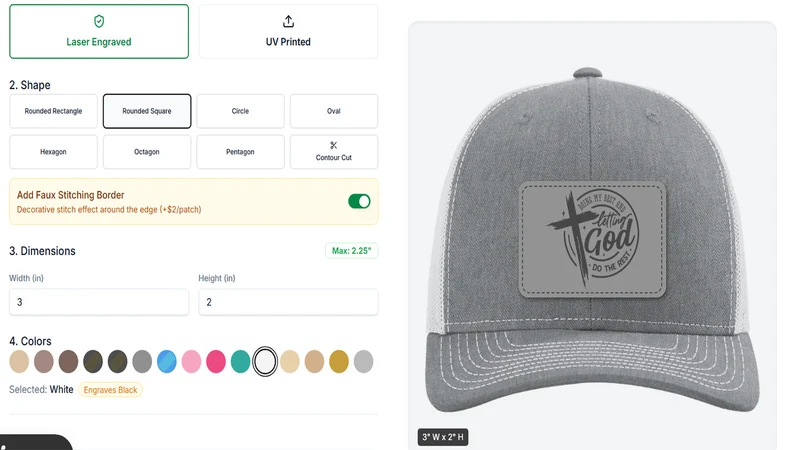
Task: Select the Laser Engraved shield icon option
Action: pyautogui.click(x=99, y=32)
